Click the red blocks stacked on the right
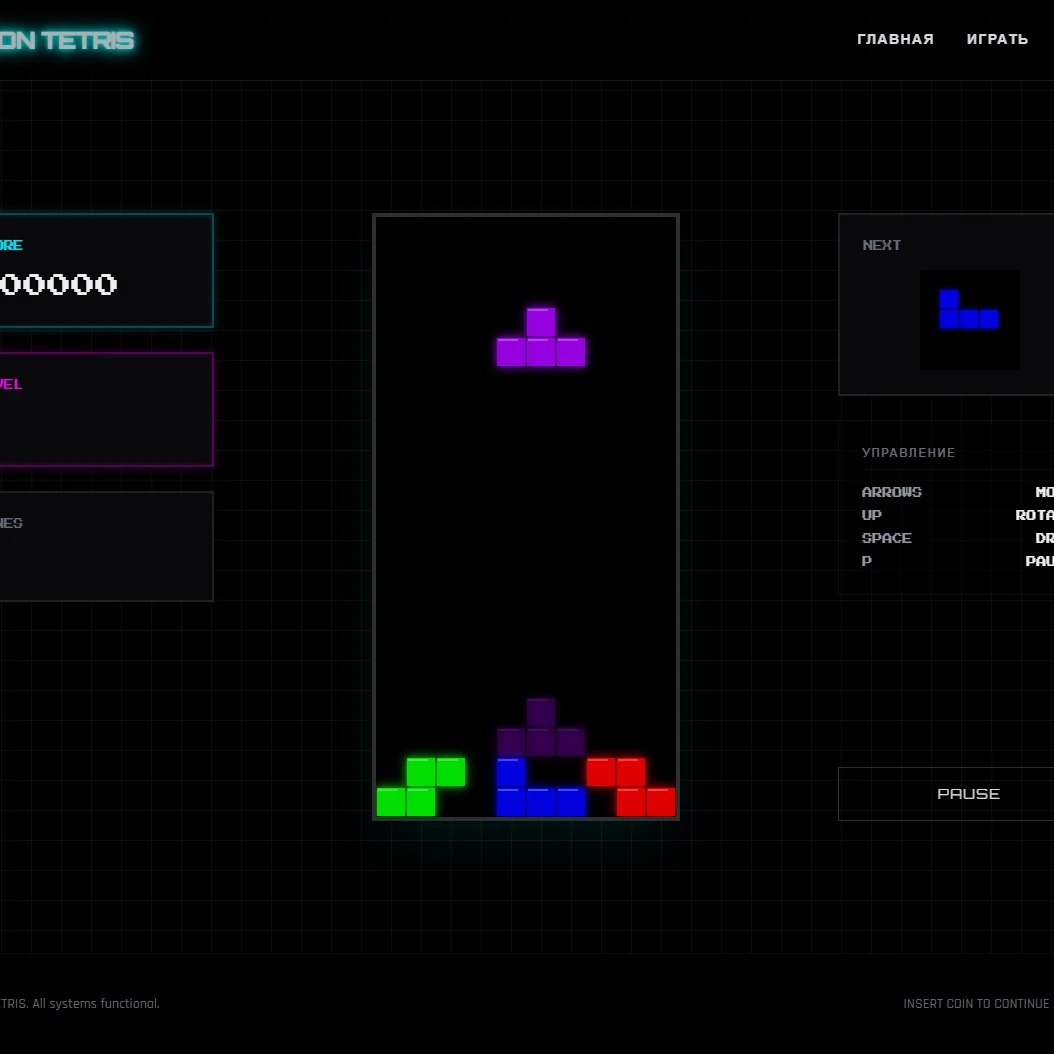Image resolution: width=1054 pixels, height=1054 pixels. coord(630,786)
